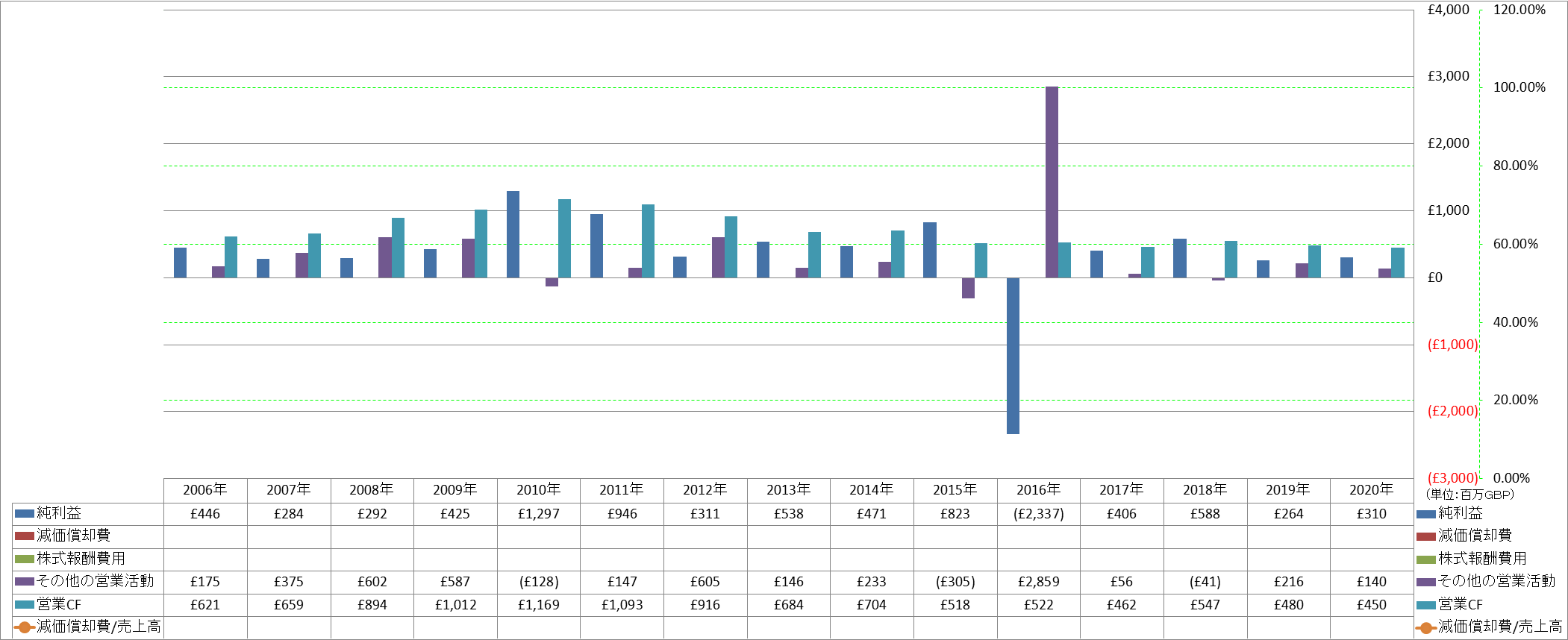Click left legend label 株式報酬費用

(x=81, y=559)
